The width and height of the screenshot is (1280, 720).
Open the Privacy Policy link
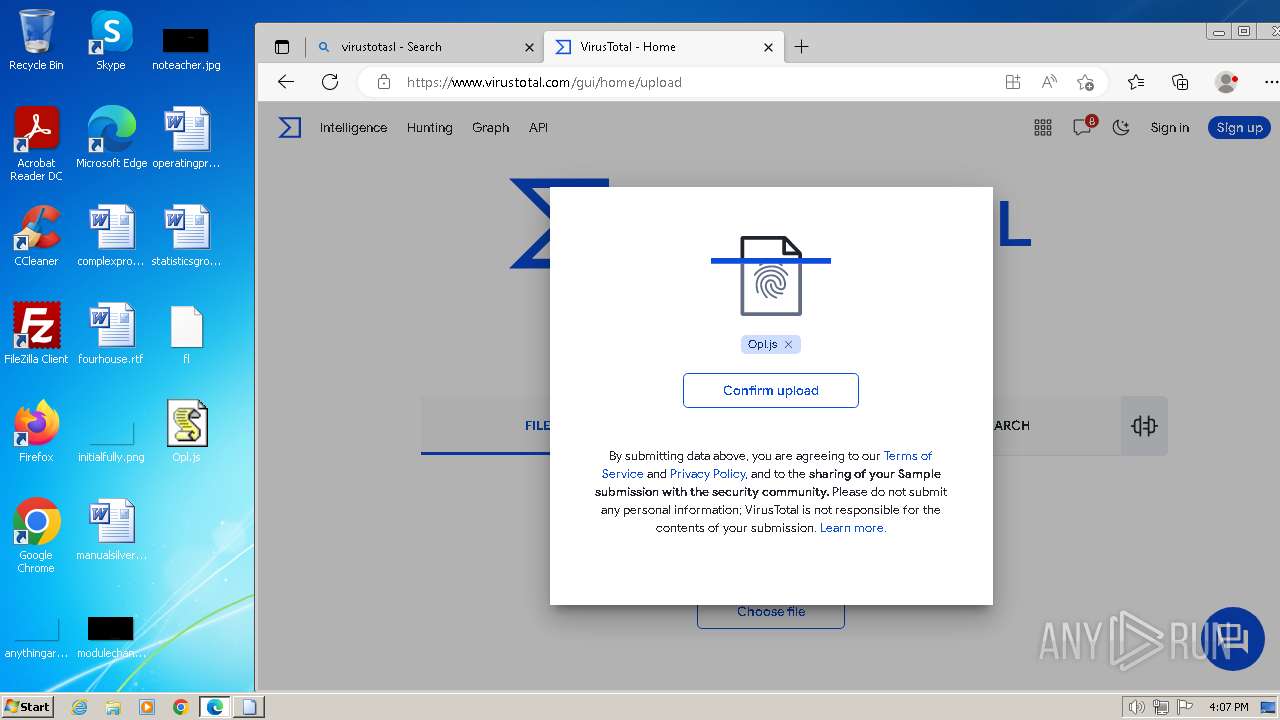tap(707, 473)
